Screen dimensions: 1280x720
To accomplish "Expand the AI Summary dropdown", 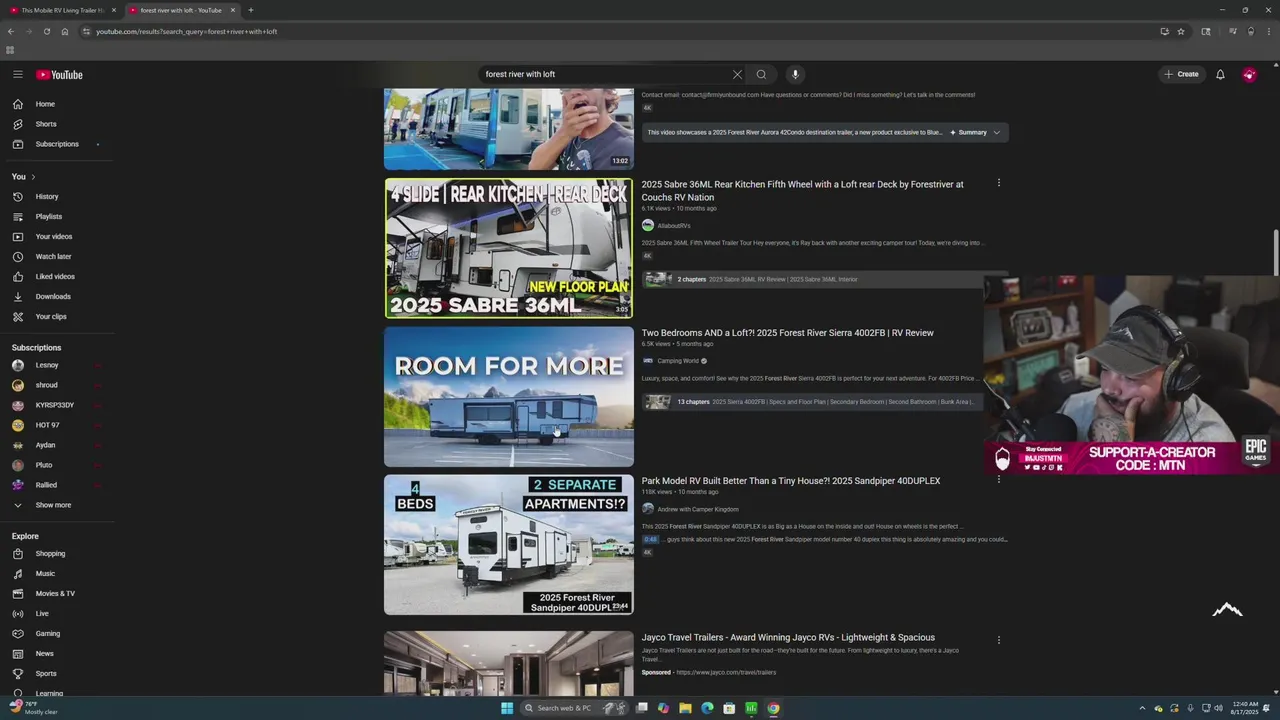I will [x=975, y=132].
